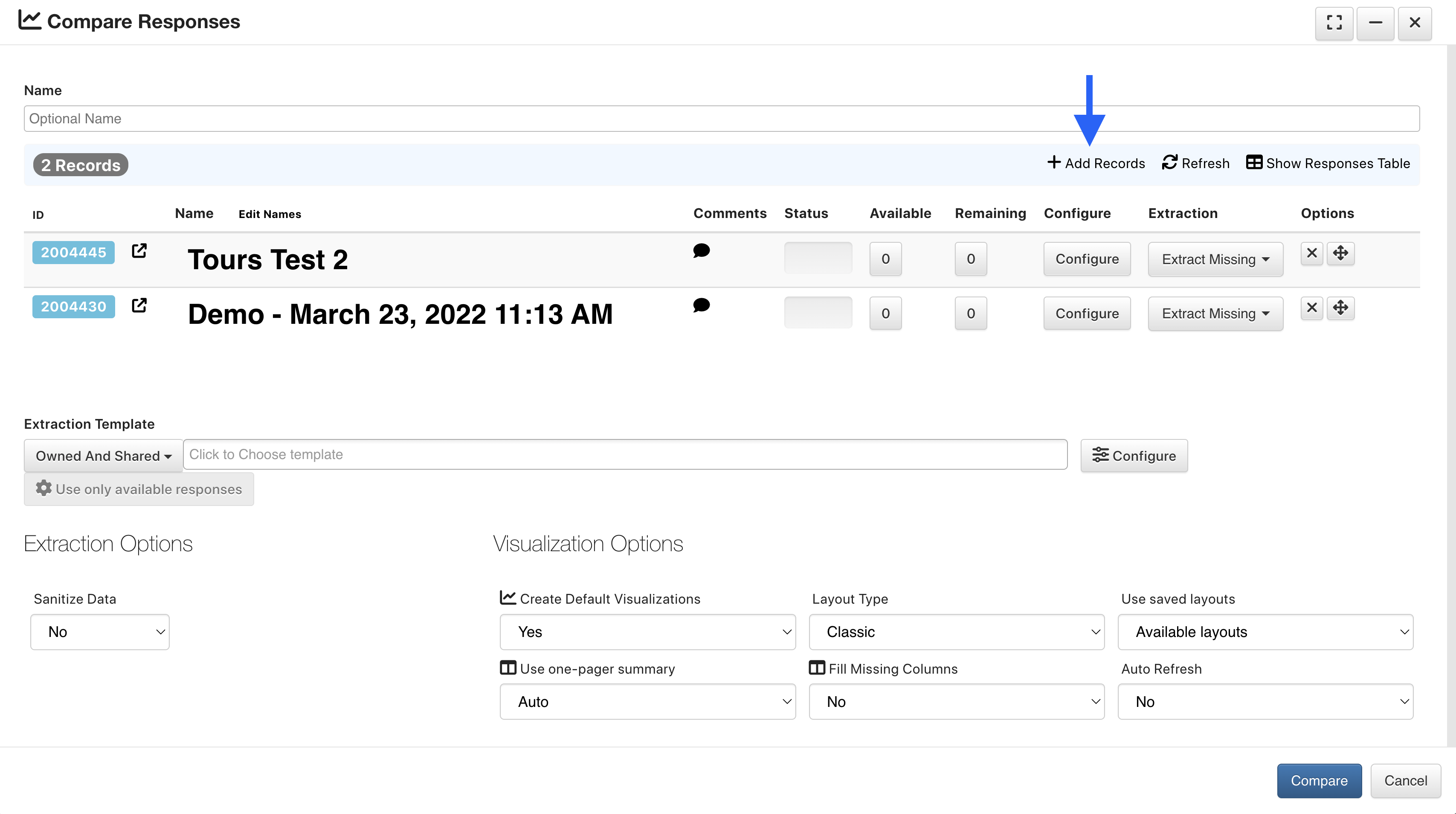This screenshot has height=814, width=1456.
Task: Open the Auto Refresh dropdown
Action: 1266,702
